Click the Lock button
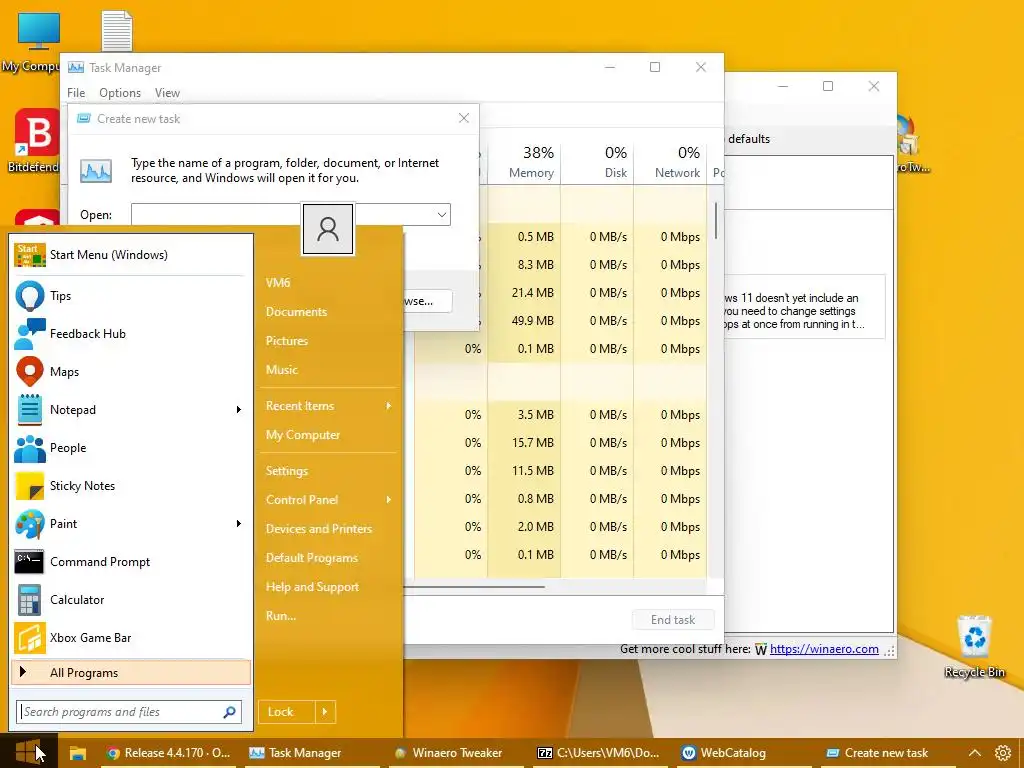 point(287,712)
